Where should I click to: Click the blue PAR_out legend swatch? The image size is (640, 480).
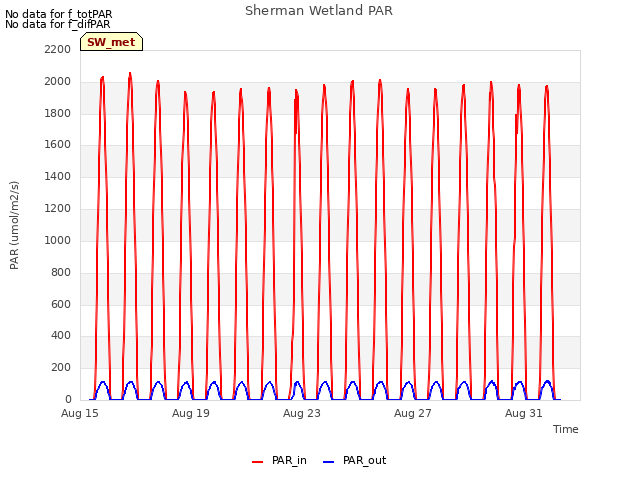click(x=329, y=462)
